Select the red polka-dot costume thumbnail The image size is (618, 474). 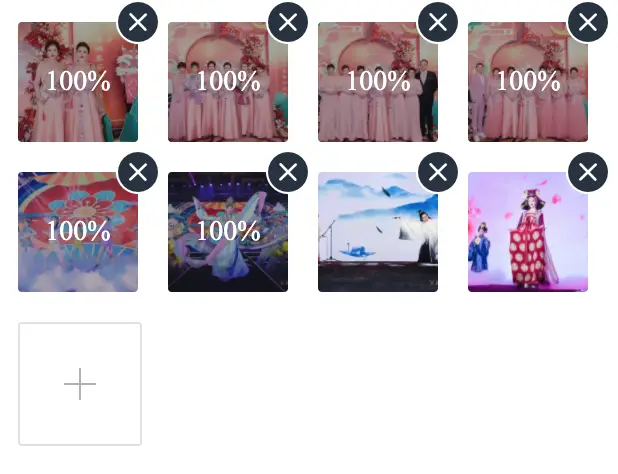pyautogui.click(x=528, y=232)
